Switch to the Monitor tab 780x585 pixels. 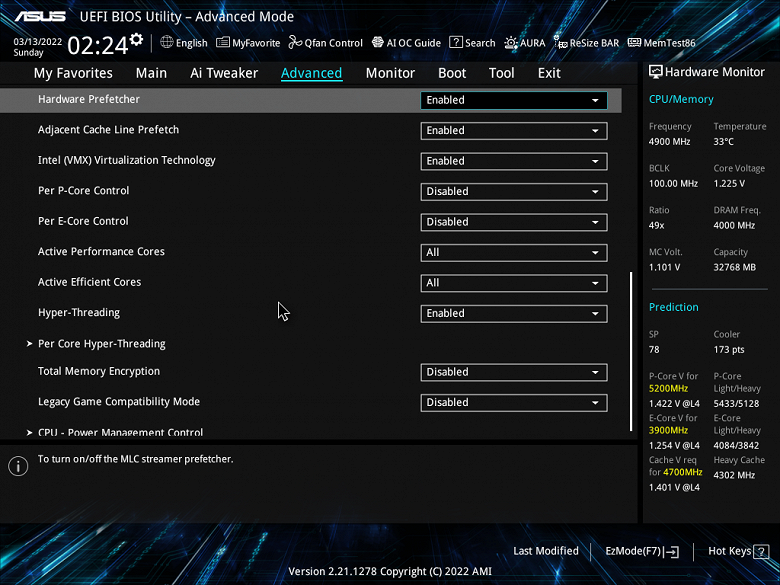pos(390,73)
